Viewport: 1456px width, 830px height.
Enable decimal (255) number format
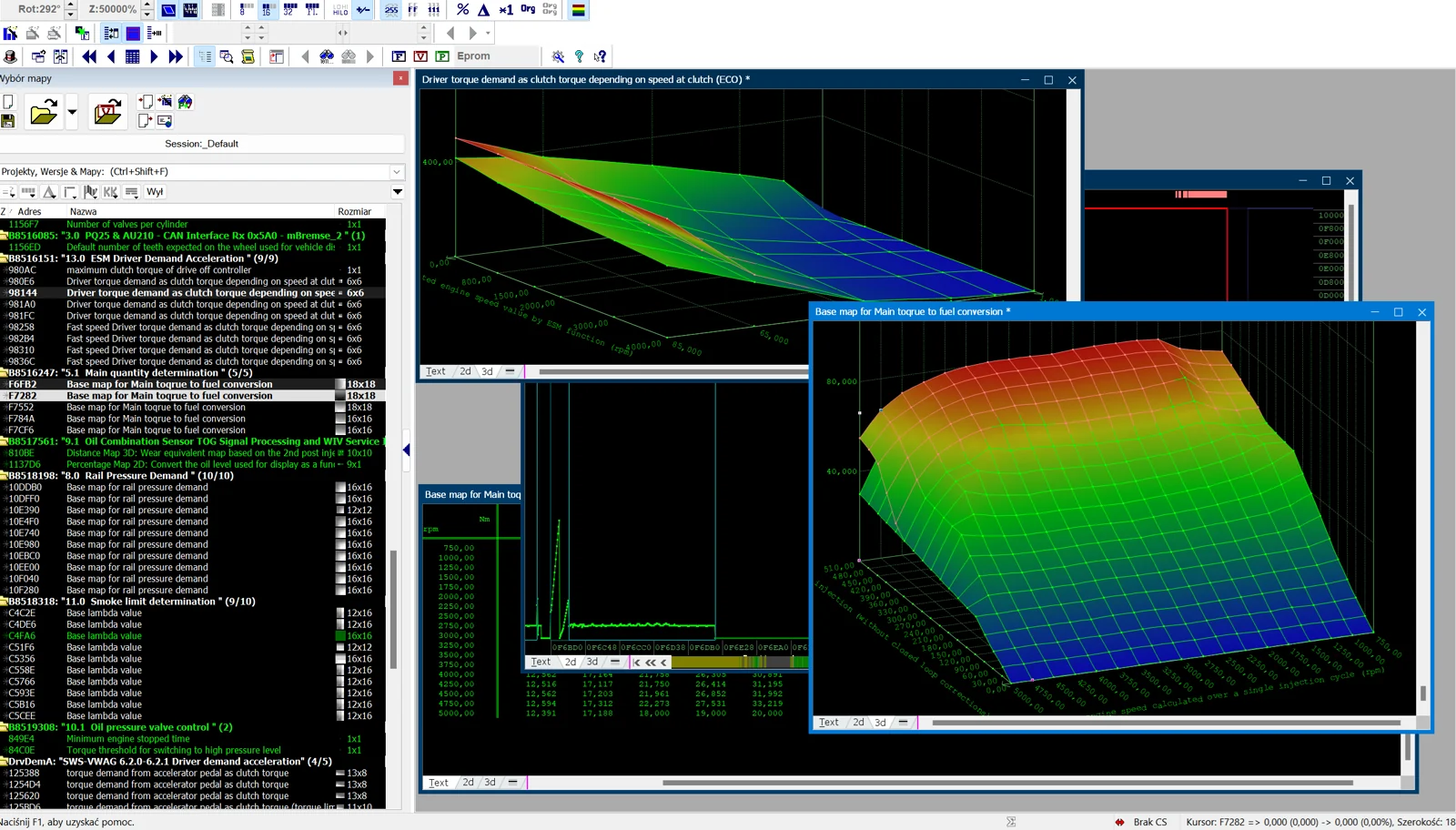(391, 10)
